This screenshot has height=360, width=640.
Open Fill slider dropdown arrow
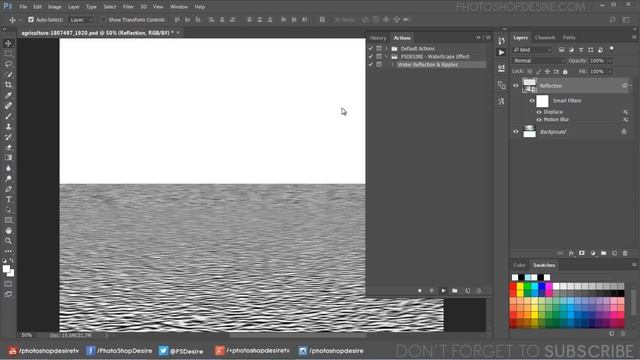point(610,71)
